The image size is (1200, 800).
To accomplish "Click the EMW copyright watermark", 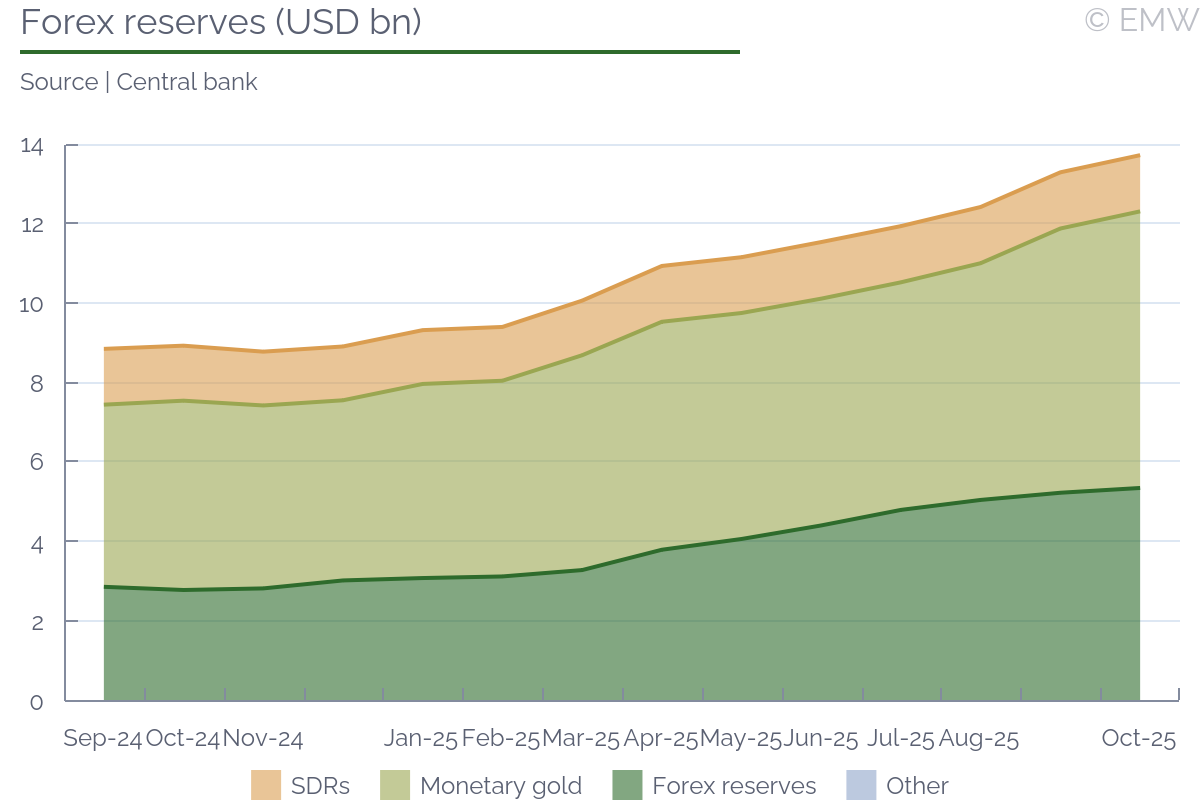I will [1140, 19].
